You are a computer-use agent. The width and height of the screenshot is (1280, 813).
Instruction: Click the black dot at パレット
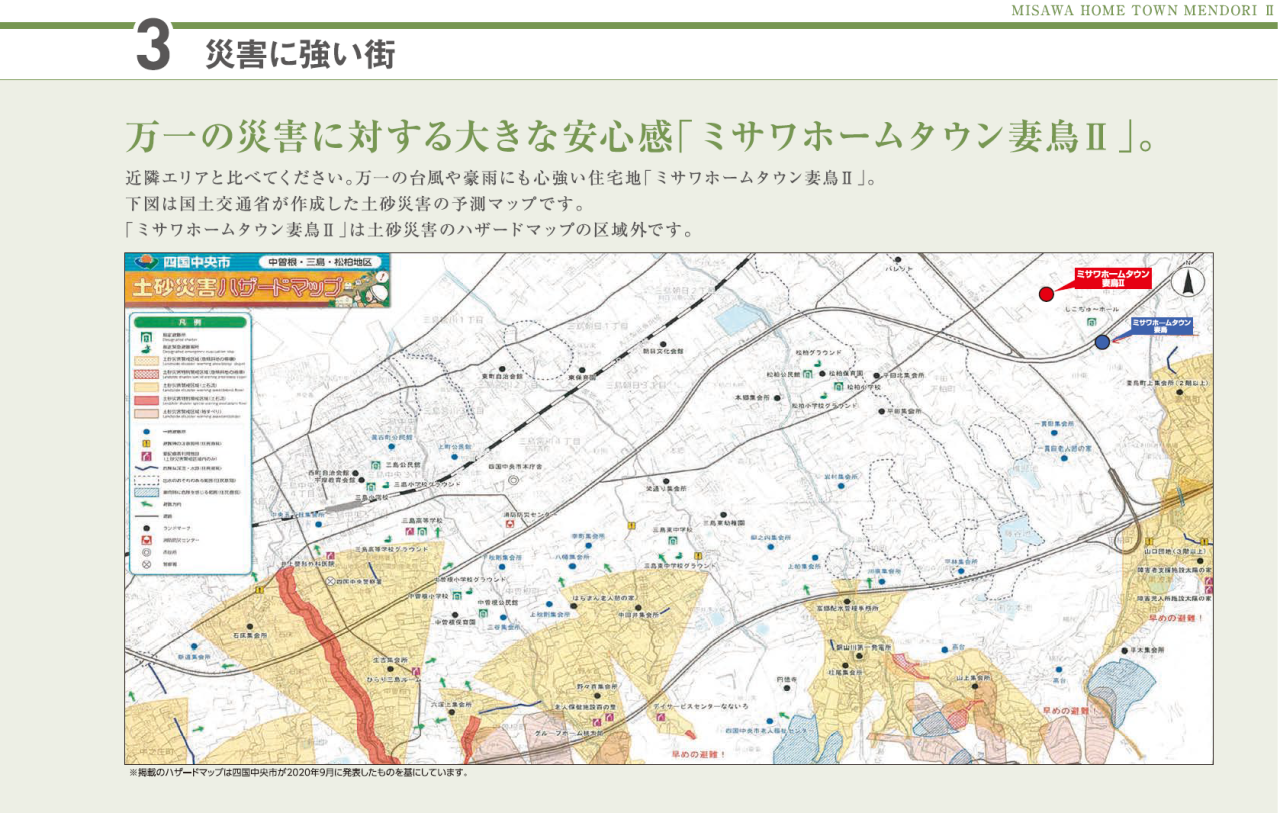[898, 259]
